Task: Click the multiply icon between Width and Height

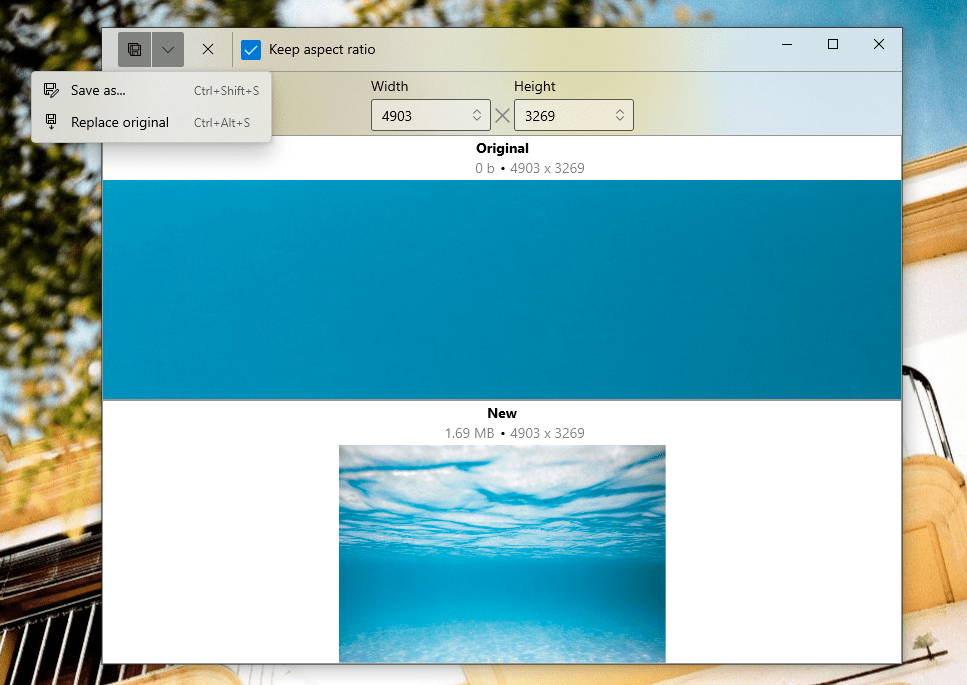Action: pyautogui.click(x=502, y=115)
